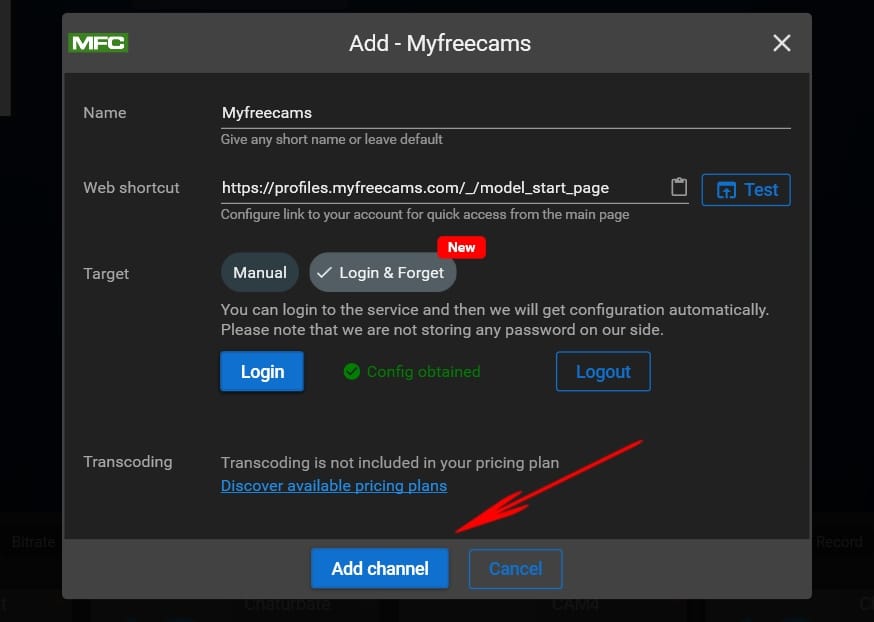Select Login & Forget target option
This screenshot has height=622, width=874.
pyautogui.click(x=383, y=273)
